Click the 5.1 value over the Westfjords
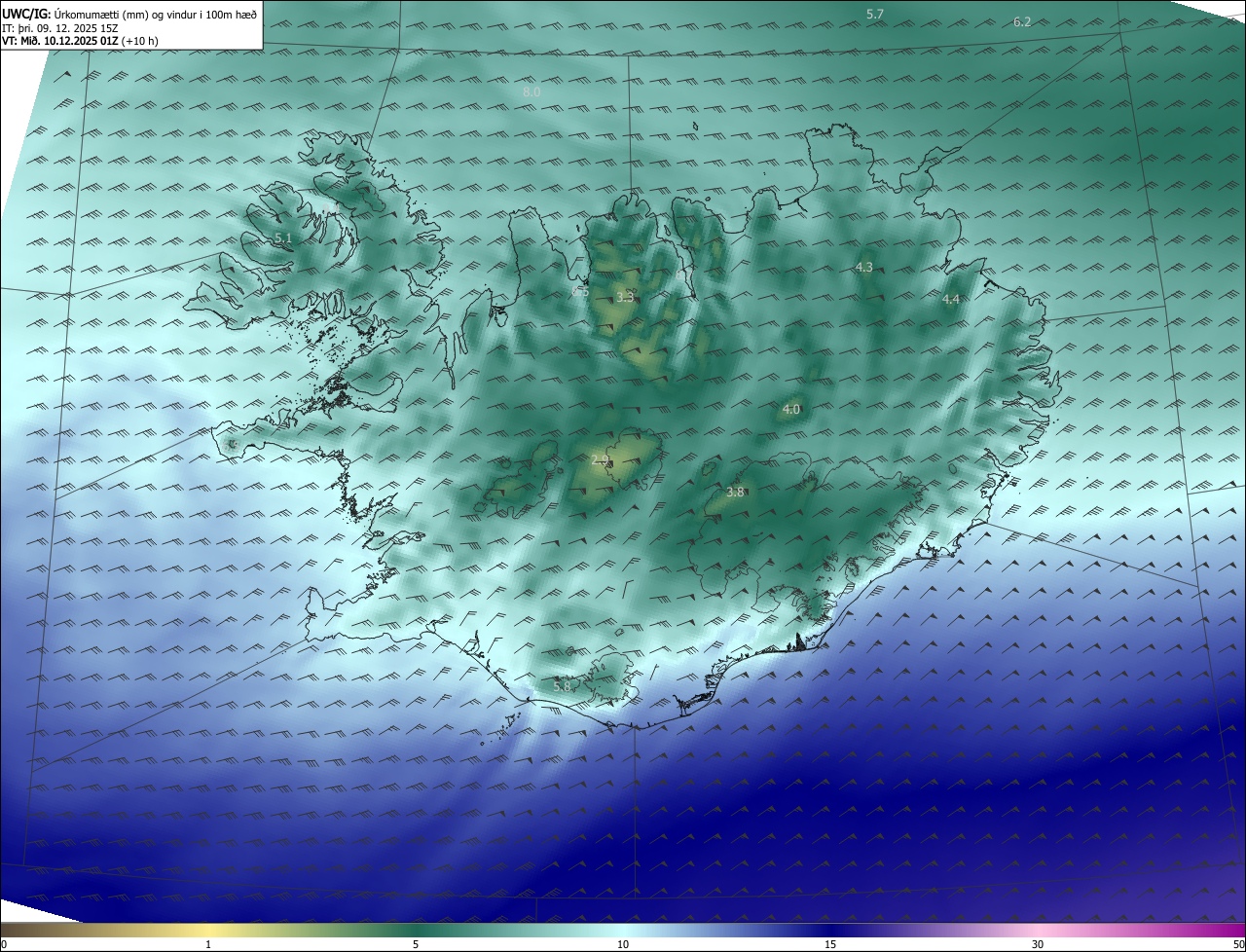This screenshot has height=952, width=1246. pyautogui.click(x=283, y=238)
